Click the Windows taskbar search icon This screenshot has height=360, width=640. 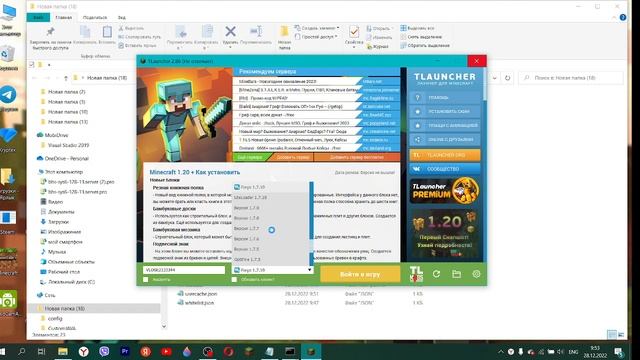[22, 351]
